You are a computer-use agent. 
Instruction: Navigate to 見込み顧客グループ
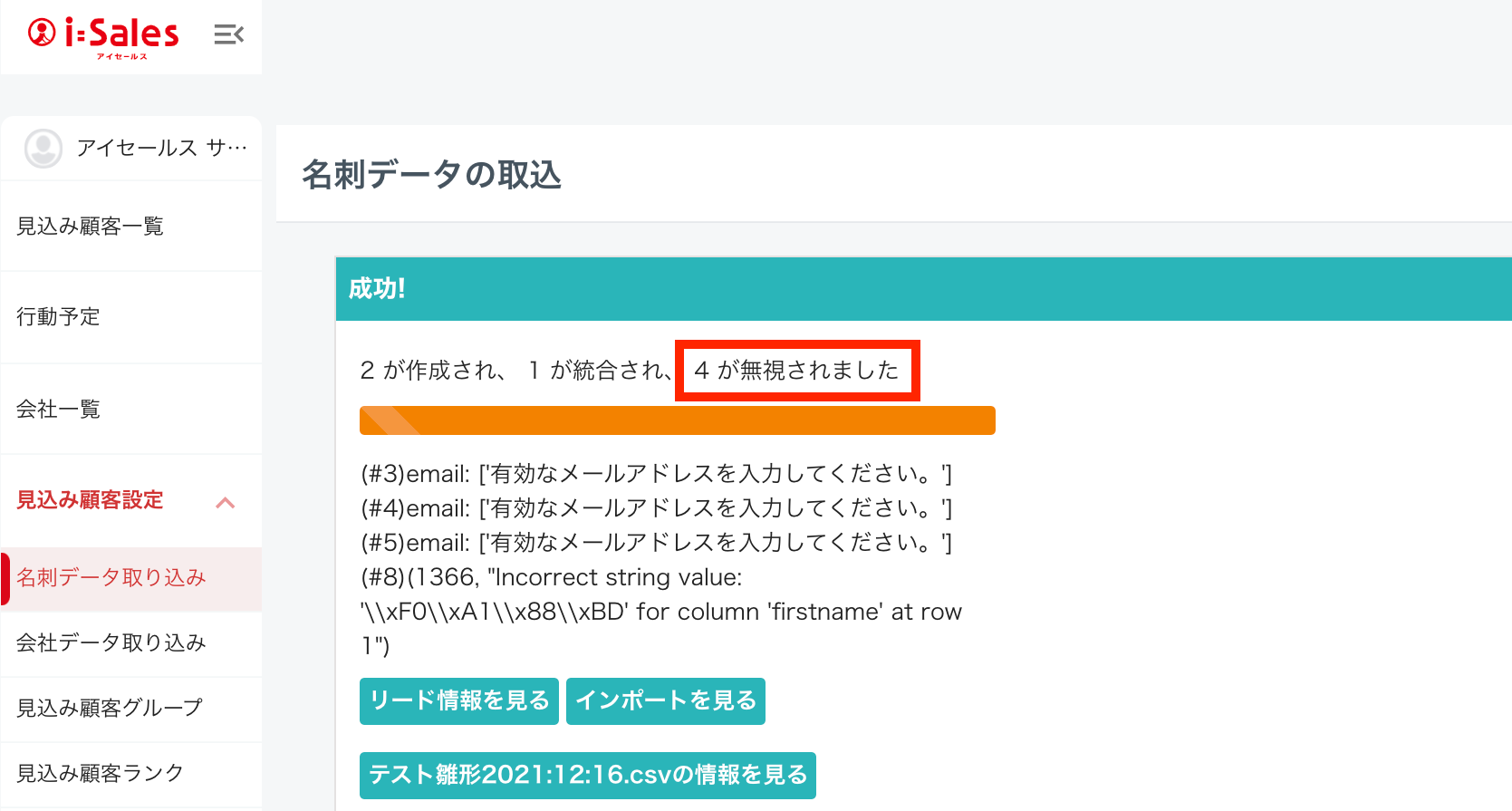(x=110, y=709)
